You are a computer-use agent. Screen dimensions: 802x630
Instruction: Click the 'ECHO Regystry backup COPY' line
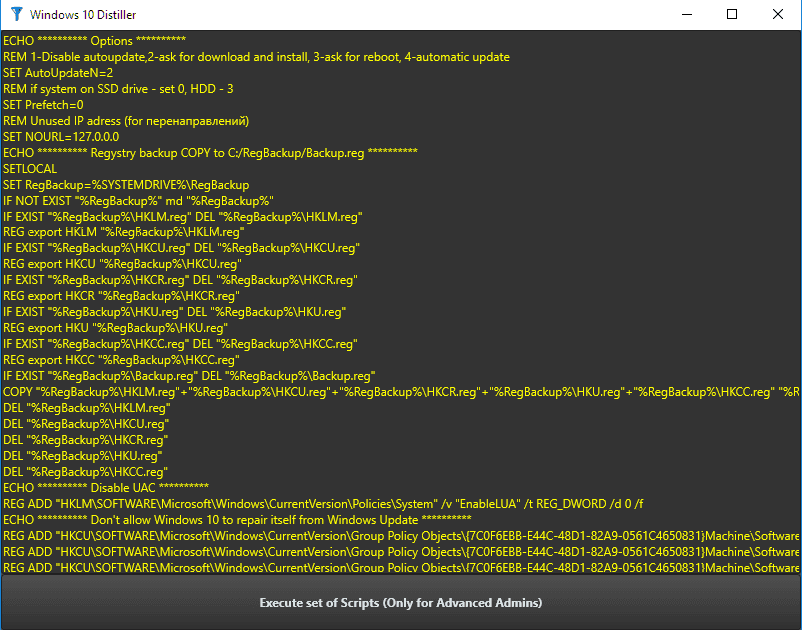[210, 153]
